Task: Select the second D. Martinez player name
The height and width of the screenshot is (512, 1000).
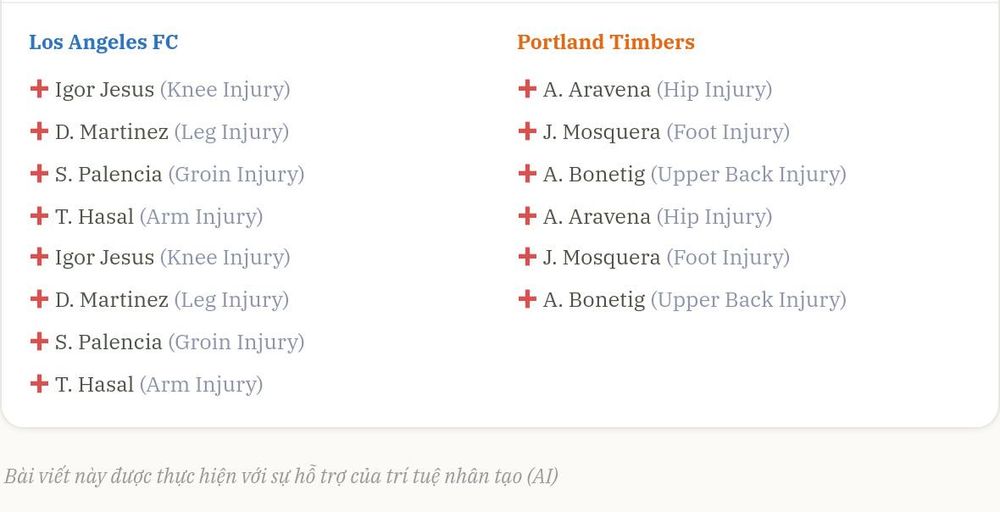Action: click(x=112, y=300)
